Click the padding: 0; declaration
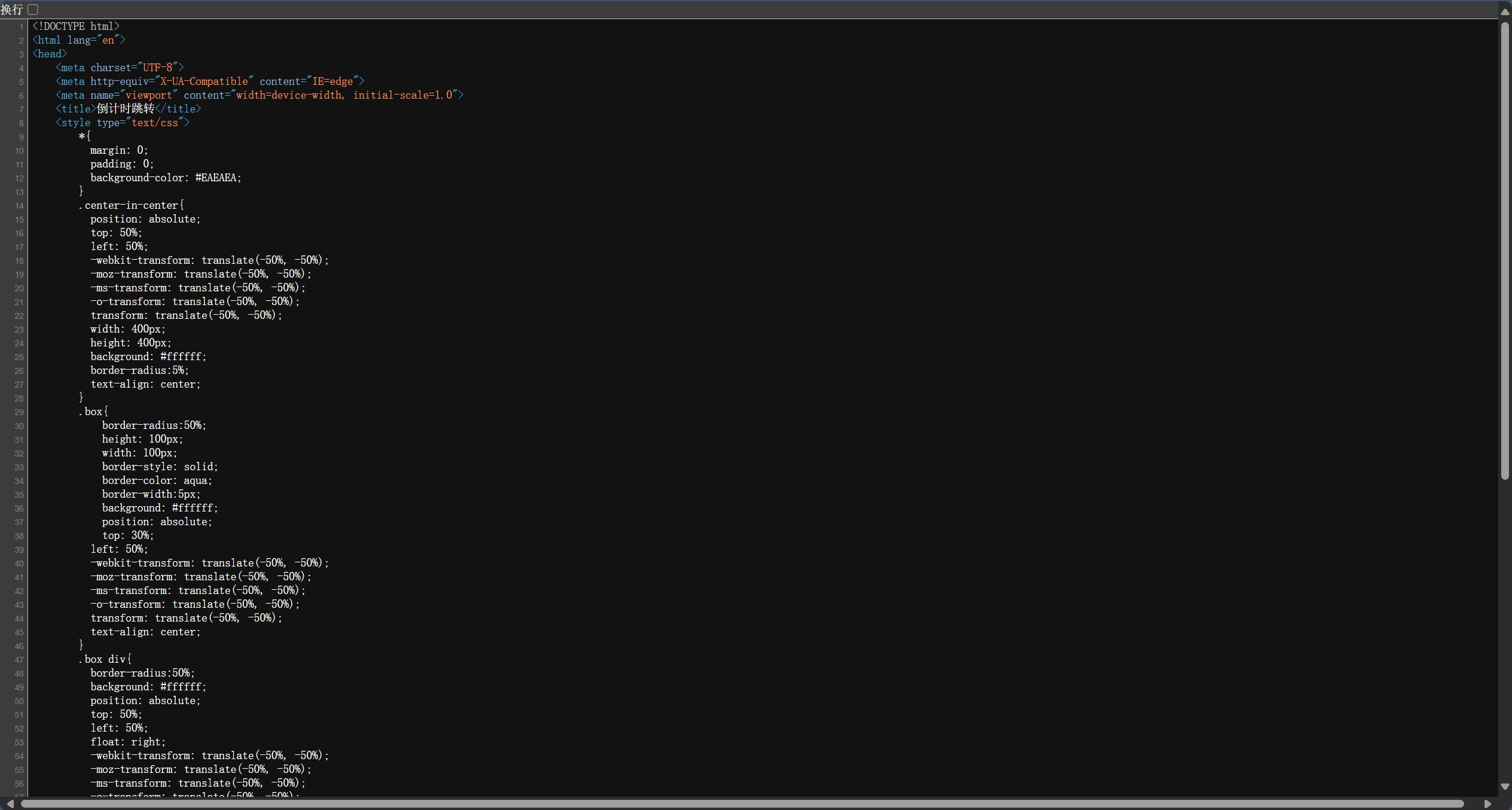This screenshot has width=1512, height=810. (x=122, y=164)
